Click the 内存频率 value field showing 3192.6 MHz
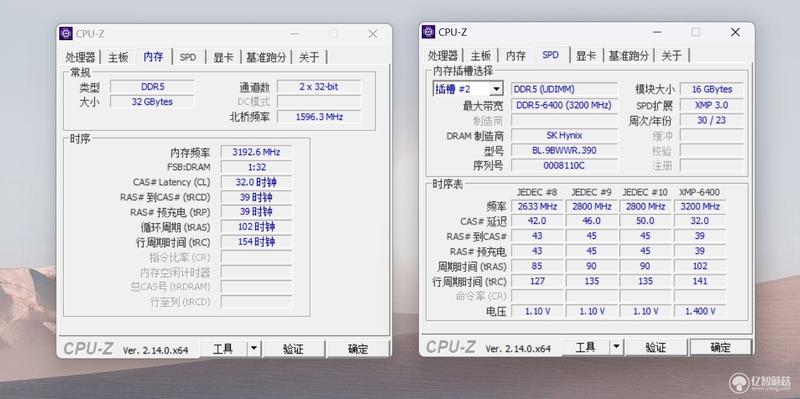The height and width of the screenshot is (399, 800). tap(256, 152)
